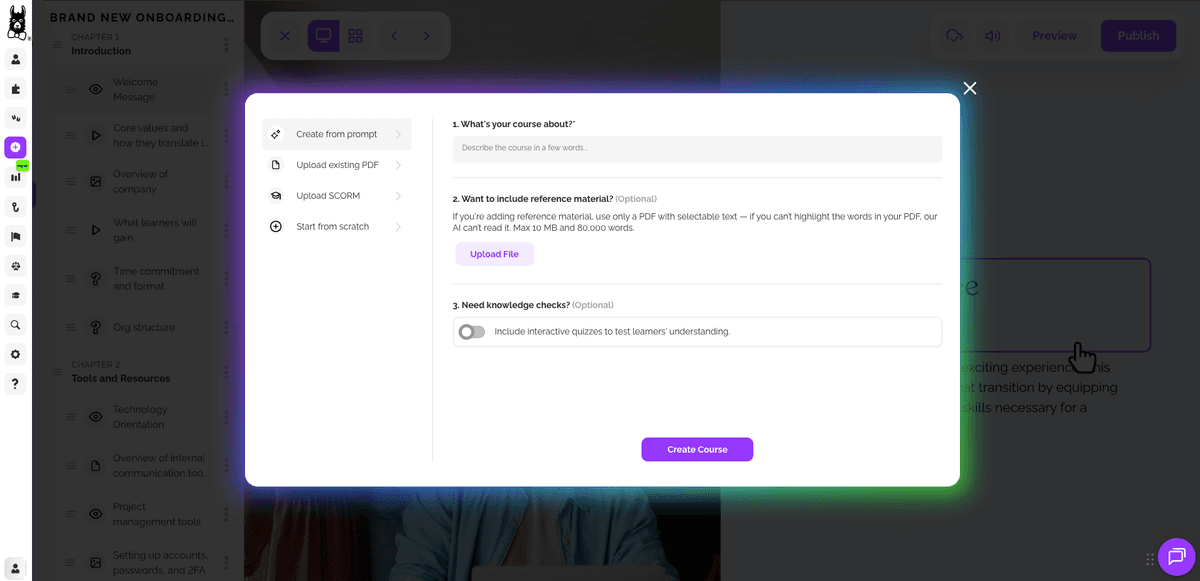Open Help using the question mark sidebar icon
1200x581 pixels.
tap(15, 384)
